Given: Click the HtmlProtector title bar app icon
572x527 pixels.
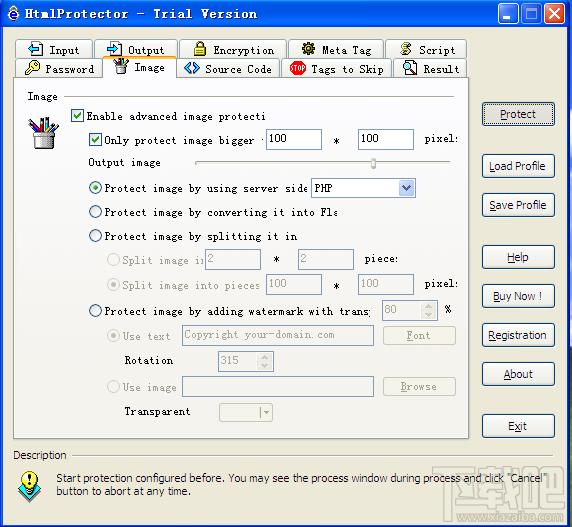Looking at the screenshot, I should pyautogui.click(x=13, y=14).
